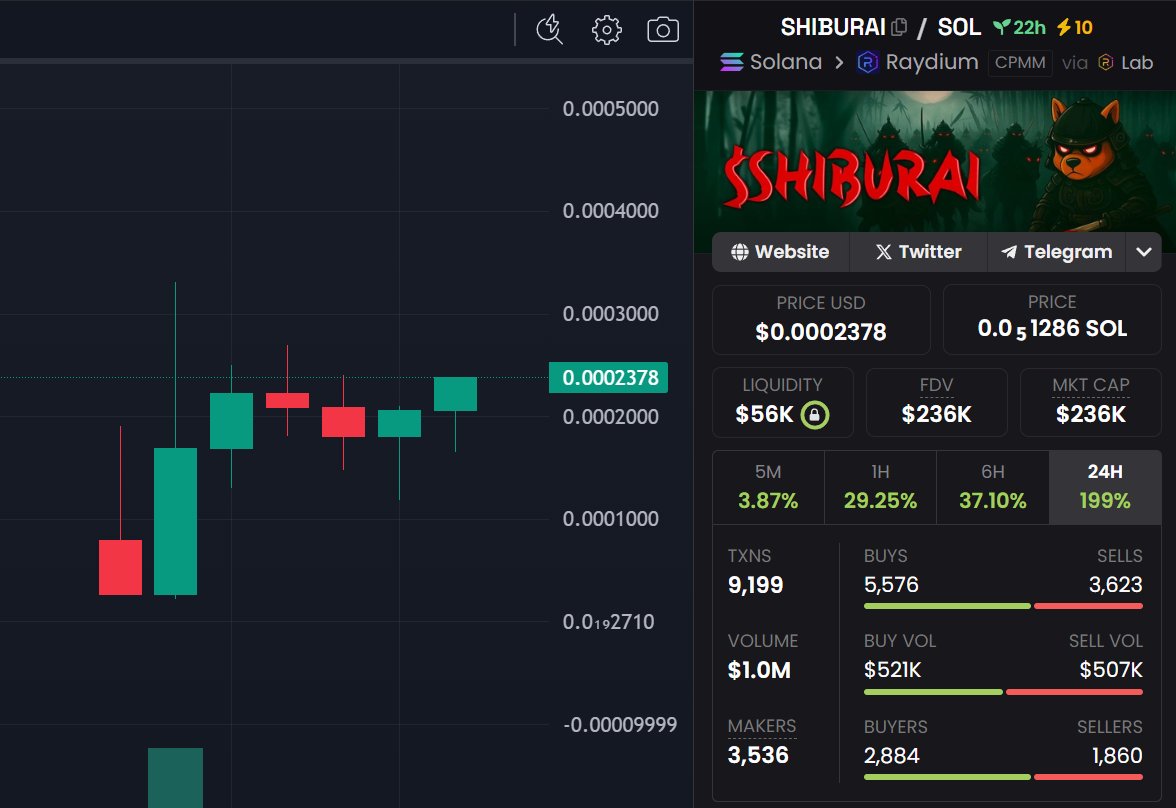Click the 0.0001000 price axis label
The width and height of the screenshot is (1176, 808).
coord(610,519)
